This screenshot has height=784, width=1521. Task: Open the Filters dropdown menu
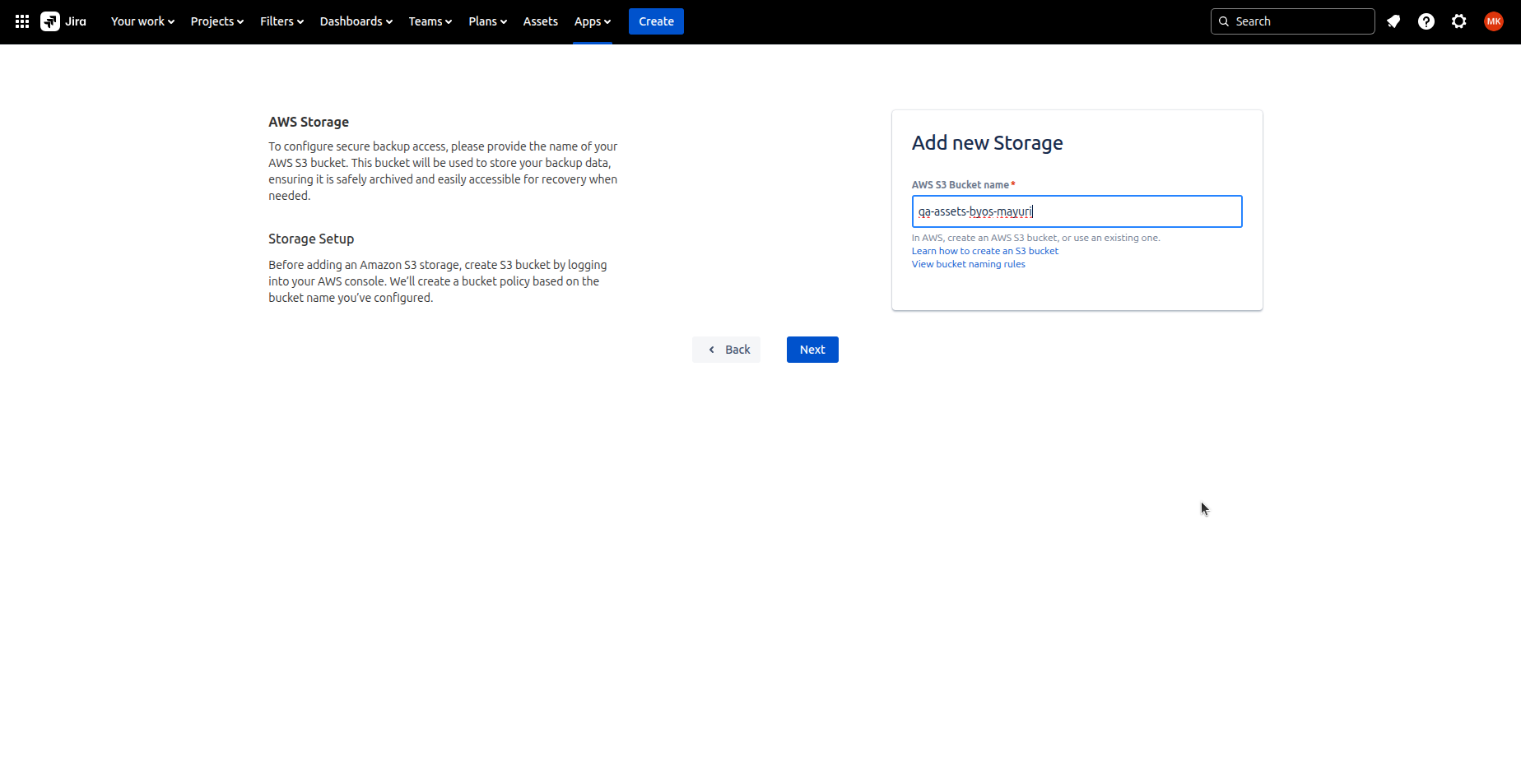pyautogui.click(x=281, y=21)
